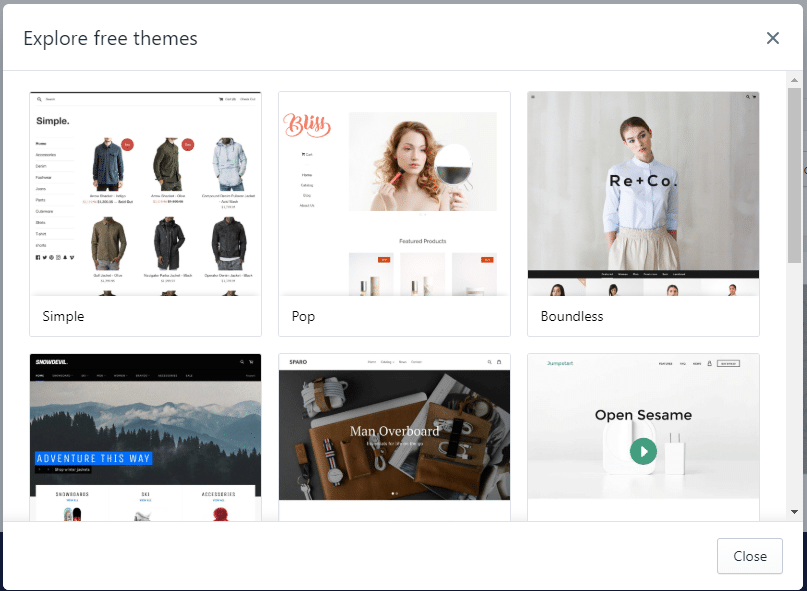This screenshot has height=591, width=807.
Task: Select Catalog in the Pop theme navigation
Action: click(x=307, y=185)
